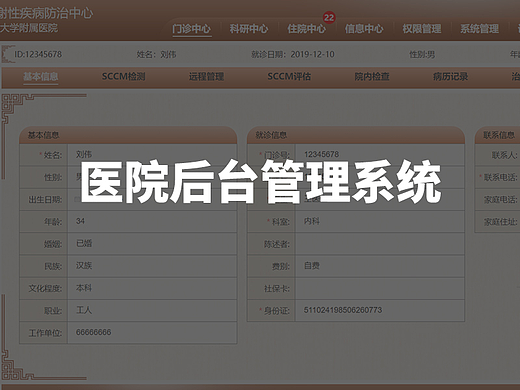Viewport: 520px width, 390px height.
Task: Switch to the 基本信息 tab
Action: 41,77
